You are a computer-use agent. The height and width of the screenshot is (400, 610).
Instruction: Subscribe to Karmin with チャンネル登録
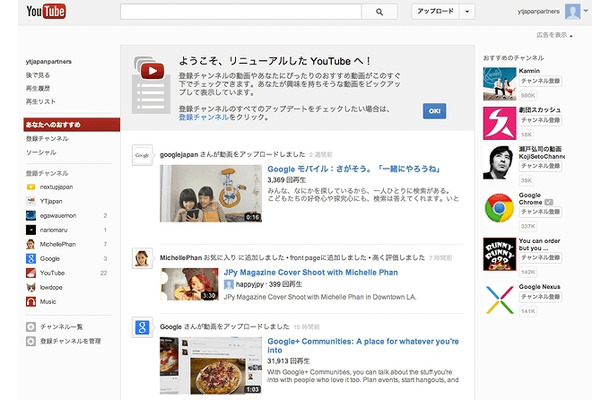[540, 81]
